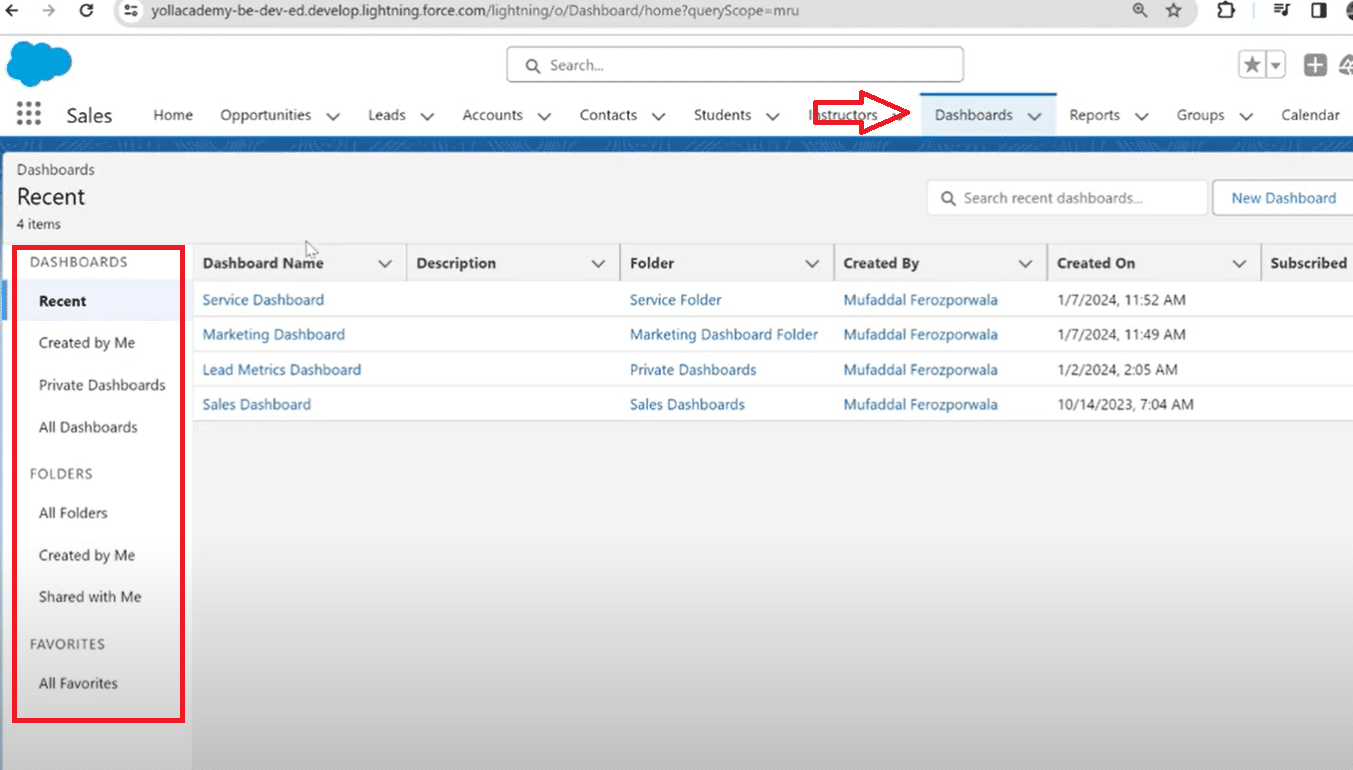Open the Contacts tab
The width and height of the screenshot is (1353, 770).
[x=608, y=115]
